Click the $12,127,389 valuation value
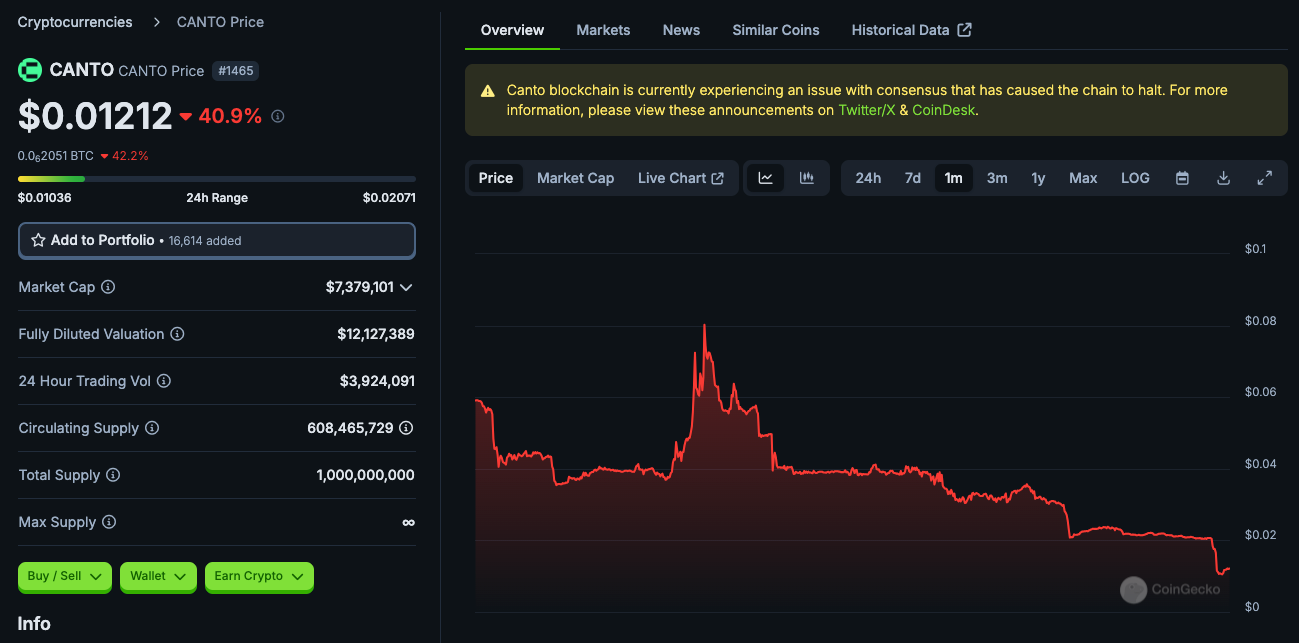This screenshot has height=643, width=1299. pyautogui.click(x=376, y=334)
